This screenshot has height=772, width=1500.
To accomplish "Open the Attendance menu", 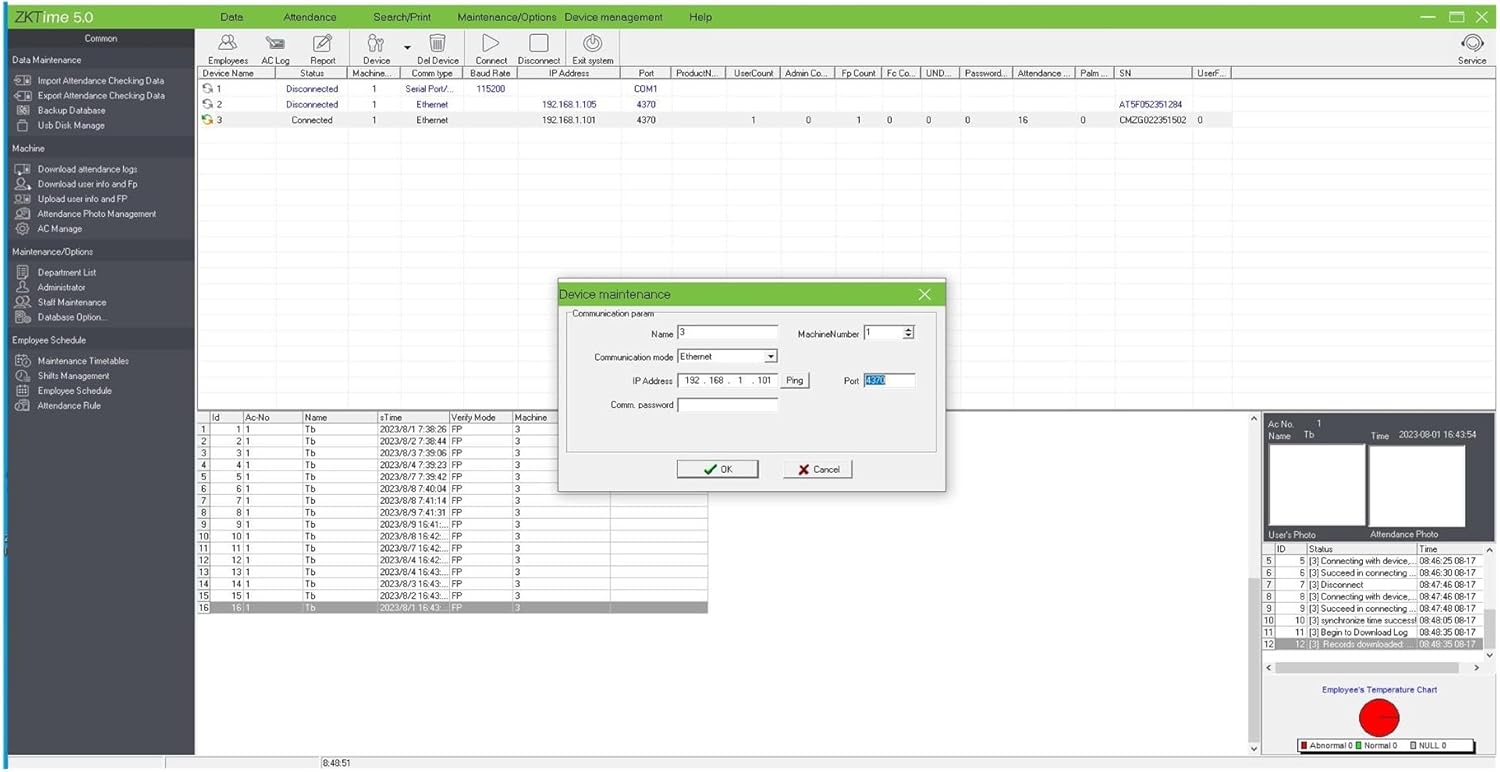I will click(x=310, y=17).
